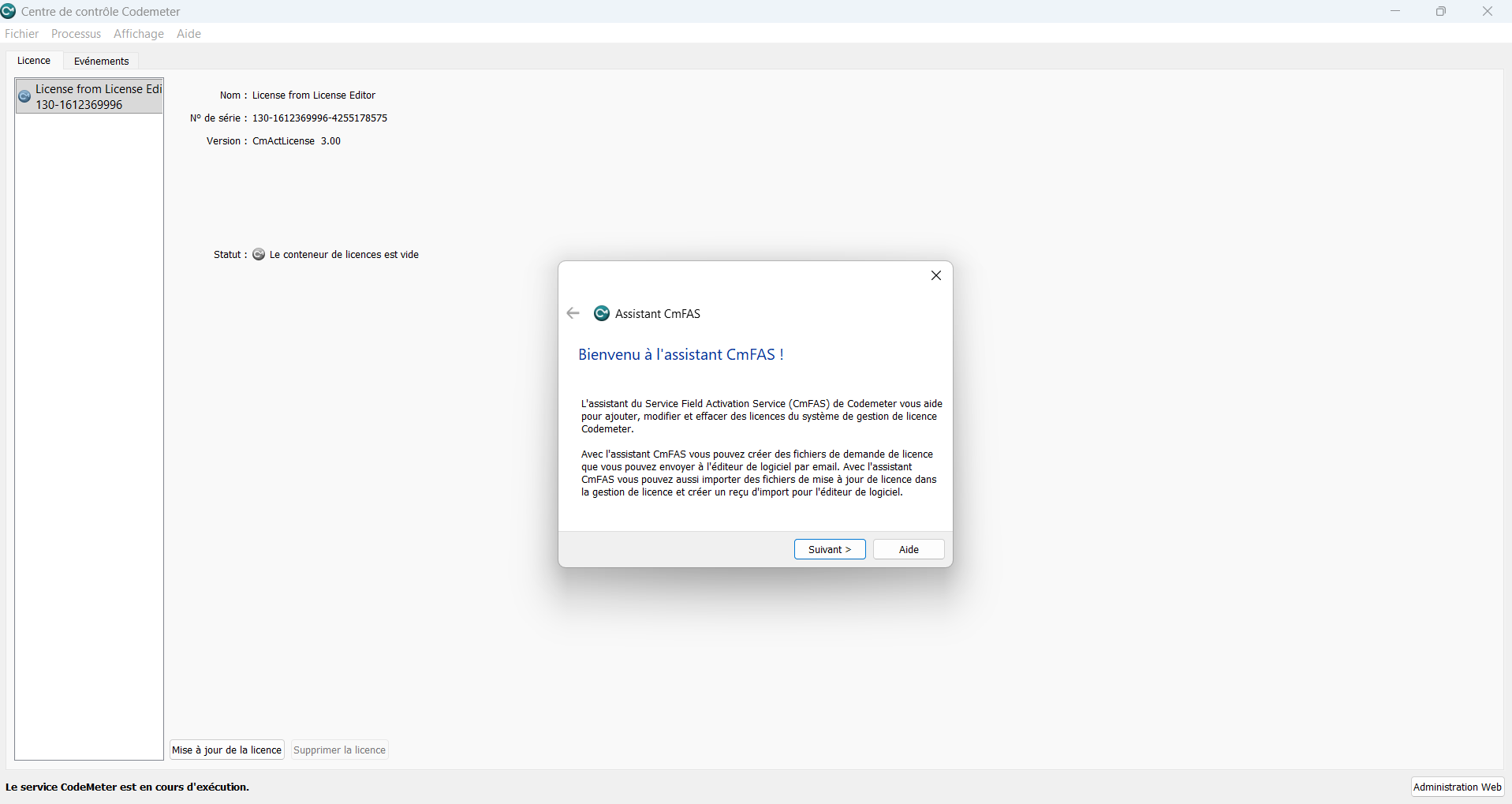Open the Aide menu in the menu bar

click(x=189, y=33)
